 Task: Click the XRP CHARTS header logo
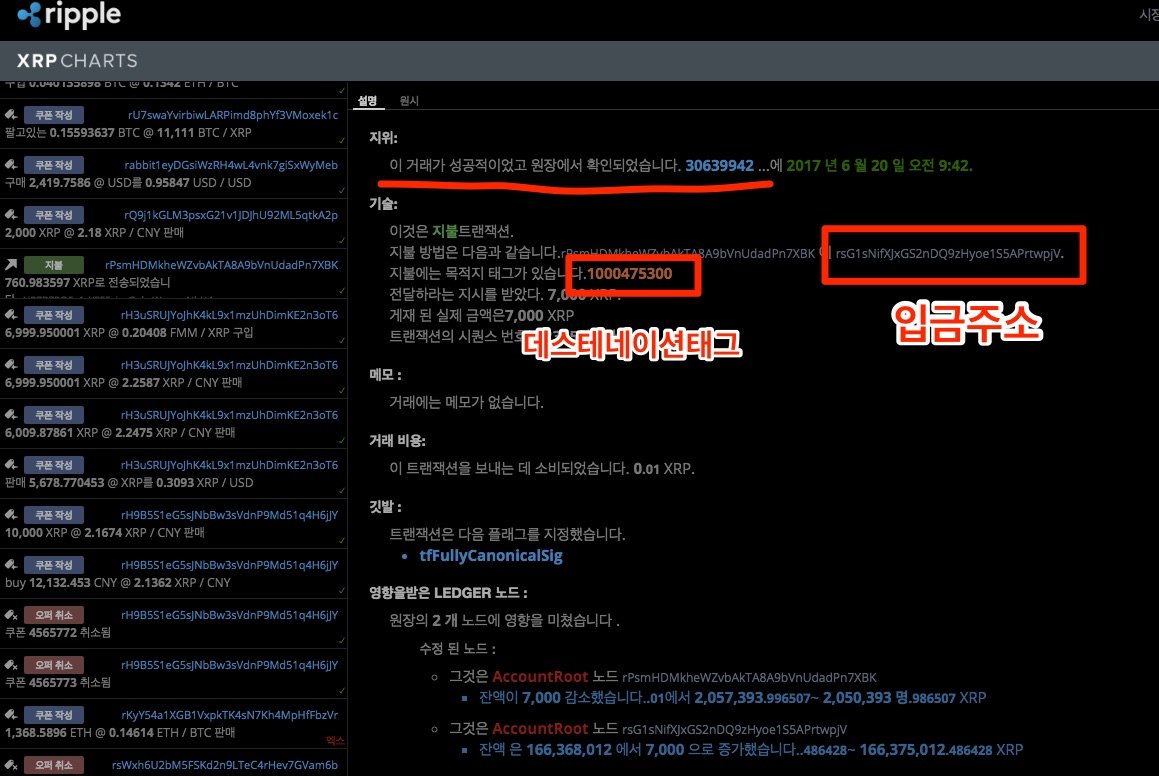[x=79, y=60]
